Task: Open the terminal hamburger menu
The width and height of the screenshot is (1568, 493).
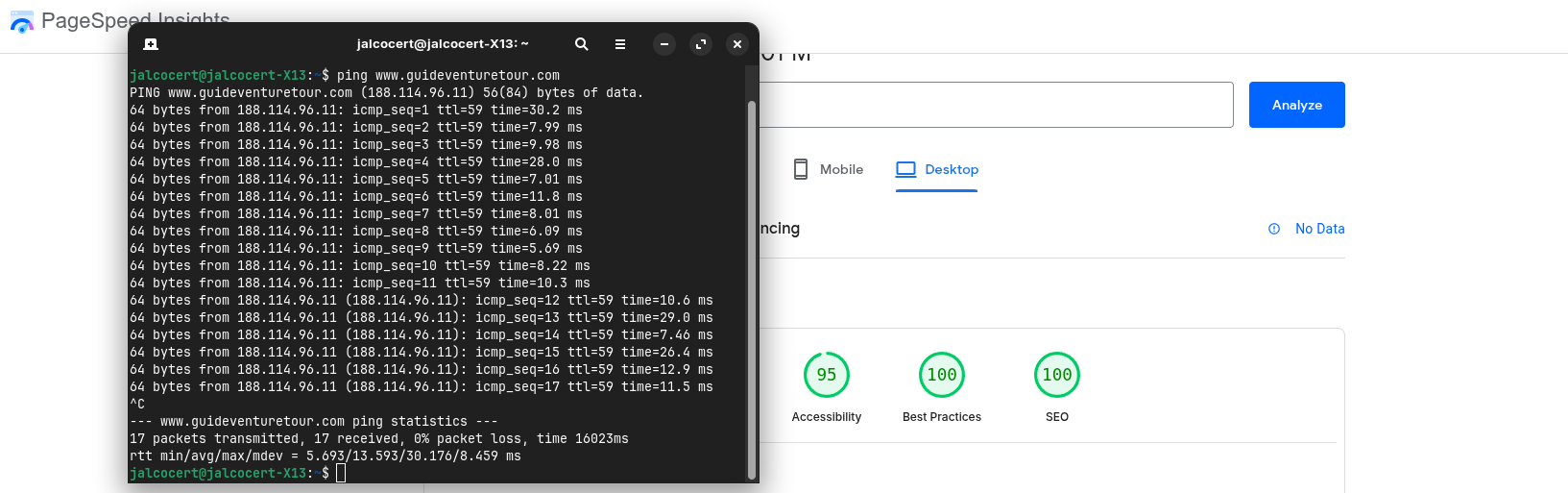Action: click(x=620, y=44)
